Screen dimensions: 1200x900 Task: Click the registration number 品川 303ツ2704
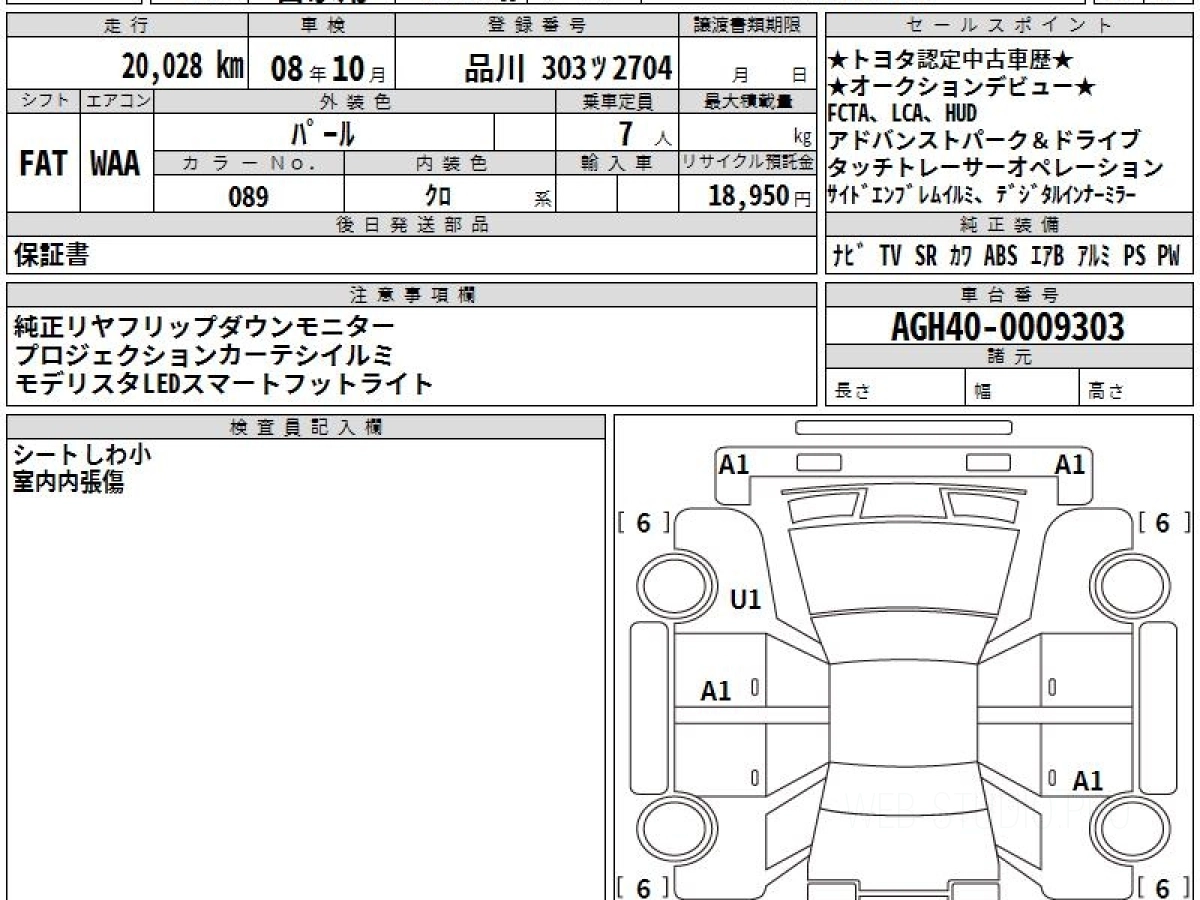pyautogui.click(x=568, y=68)
